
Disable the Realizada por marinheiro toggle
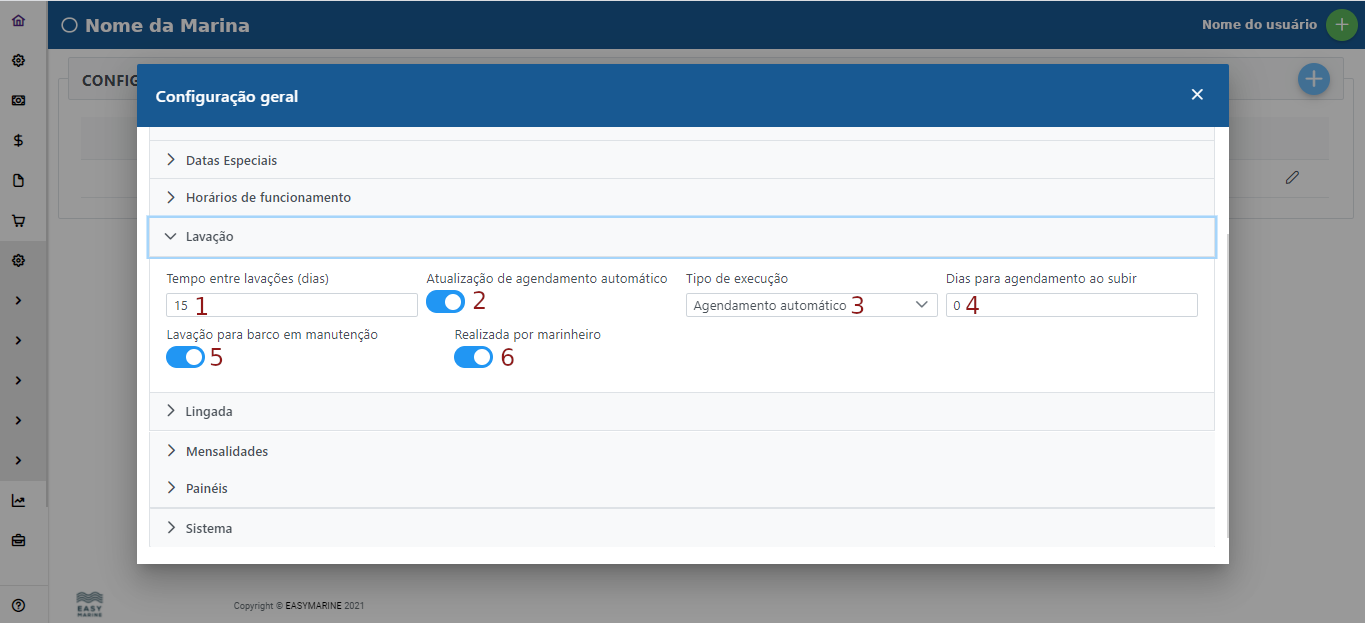coord(472,356)
